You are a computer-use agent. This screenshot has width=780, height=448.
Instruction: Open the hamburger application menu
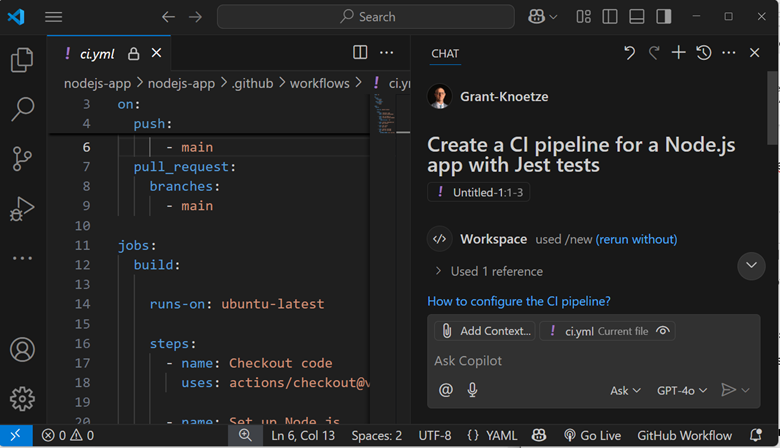point(54,17)
